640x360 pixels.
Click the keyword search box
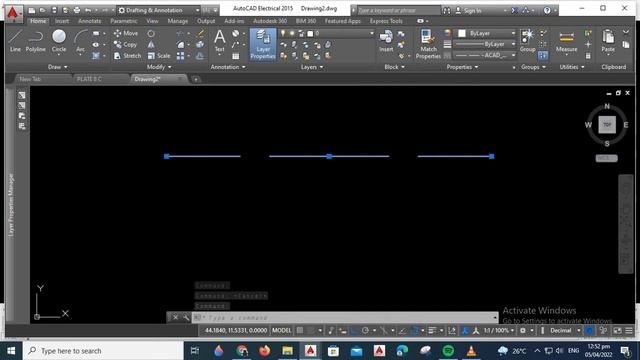click(397, 11)
